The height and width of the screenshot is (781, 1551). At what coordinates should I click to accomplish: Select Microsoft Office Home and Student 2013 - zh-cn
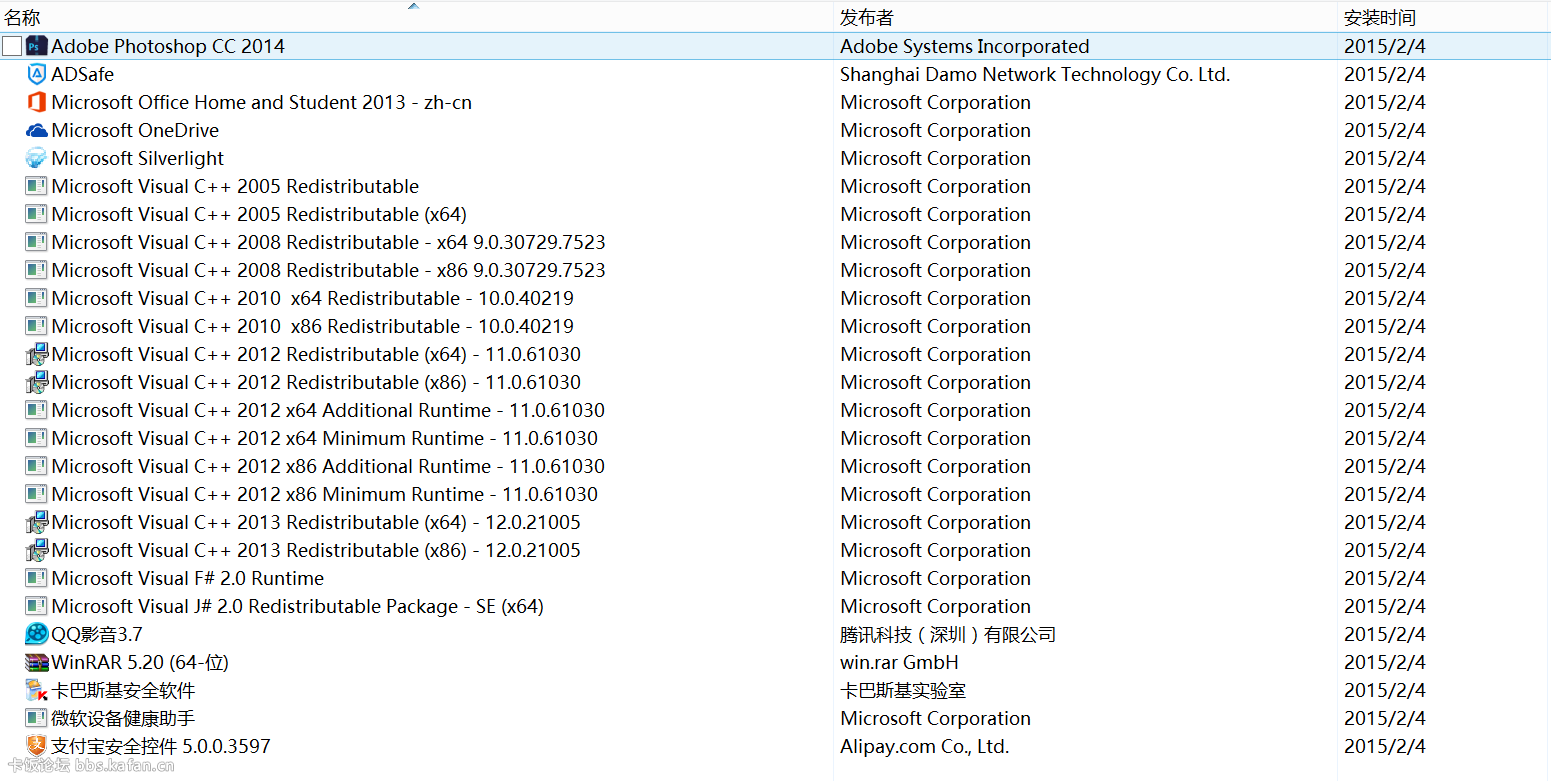[262, 102]
